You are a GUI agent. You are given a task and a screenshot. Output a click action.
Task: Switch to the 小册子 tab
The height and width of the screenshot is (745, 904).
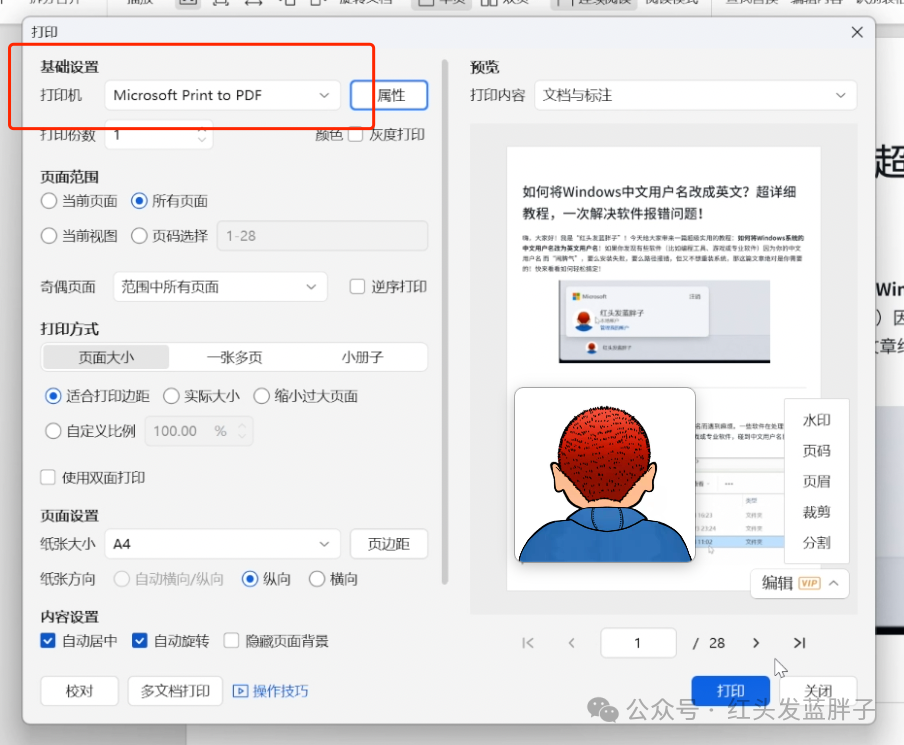coord(362,357)
